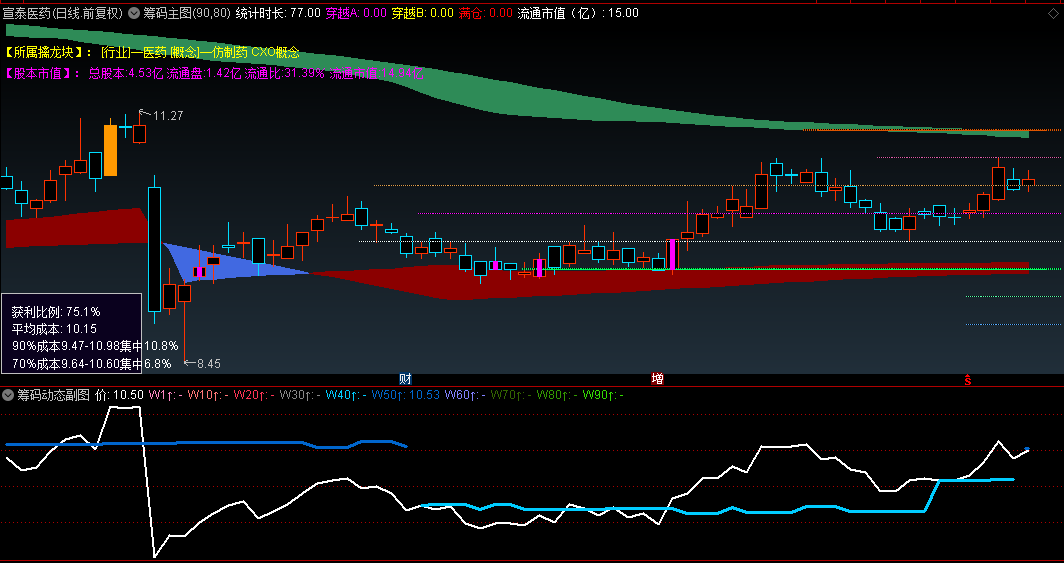Click the blue 财 event marker
Screen dimensions: 1064x563
(x=405, y=379)
